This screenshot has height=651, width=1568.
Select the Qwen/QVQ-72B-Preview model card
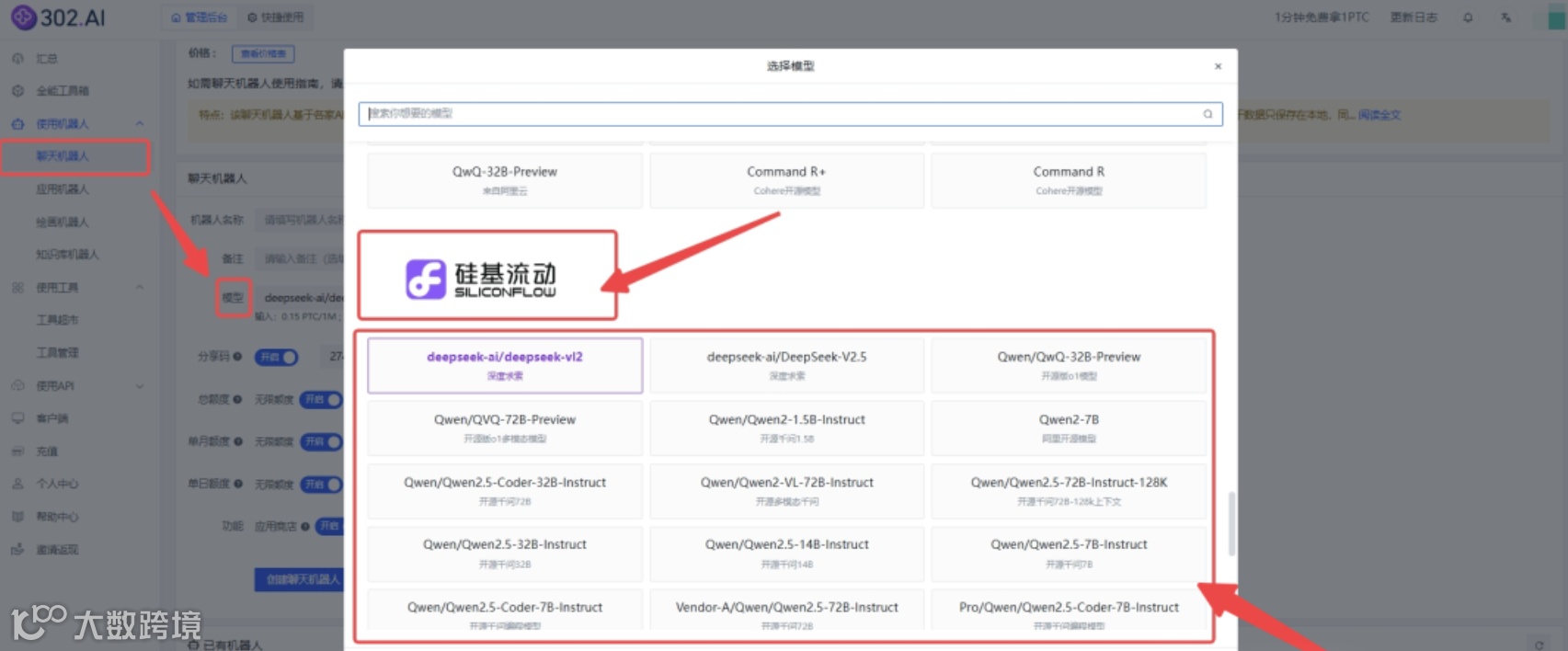pos(505,428)
